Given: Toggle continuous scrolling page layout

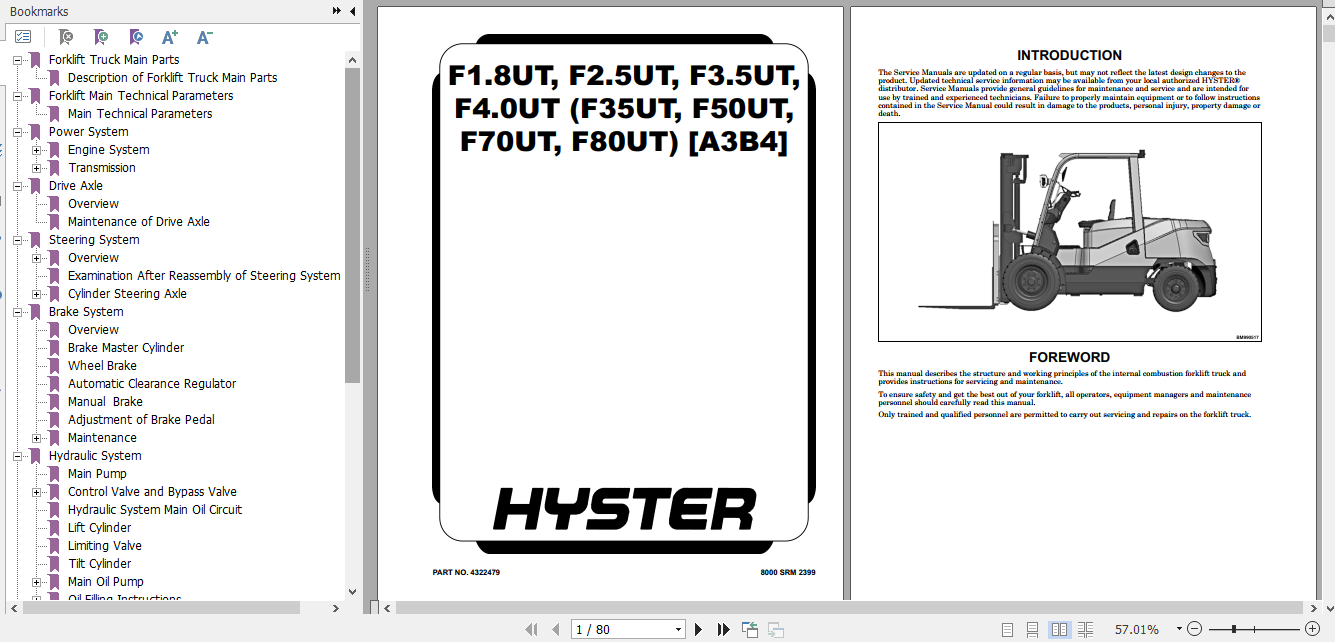Looking at the screenshot, I should [1033, 629].
